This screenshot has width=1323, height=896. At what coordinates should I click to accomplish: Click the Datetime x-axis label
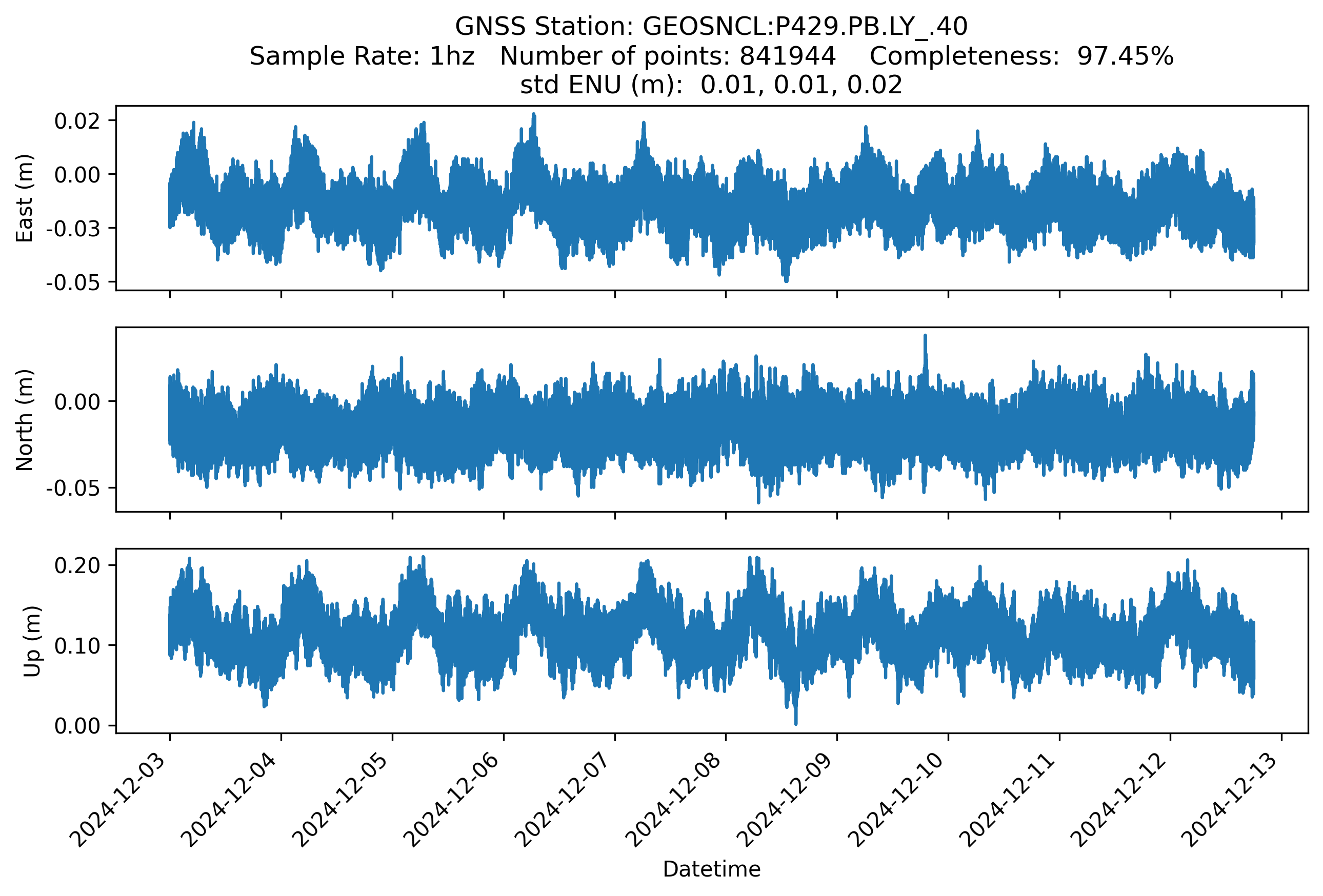tap(711, 869)
